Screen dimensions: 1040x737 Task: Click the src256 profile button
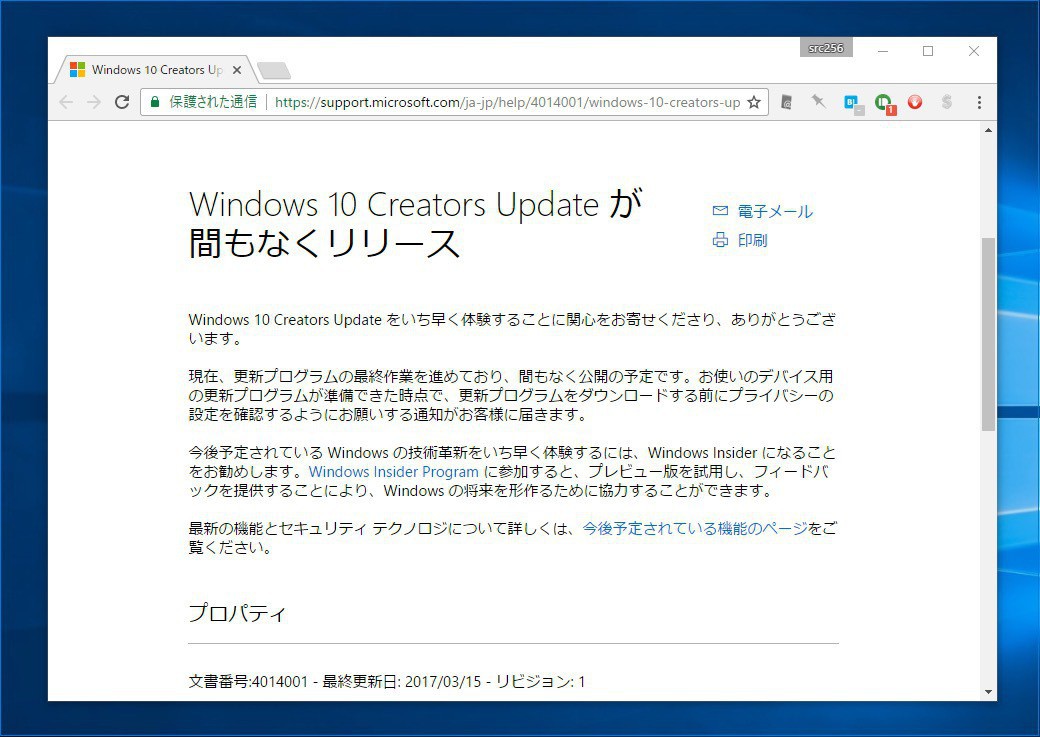826,48
